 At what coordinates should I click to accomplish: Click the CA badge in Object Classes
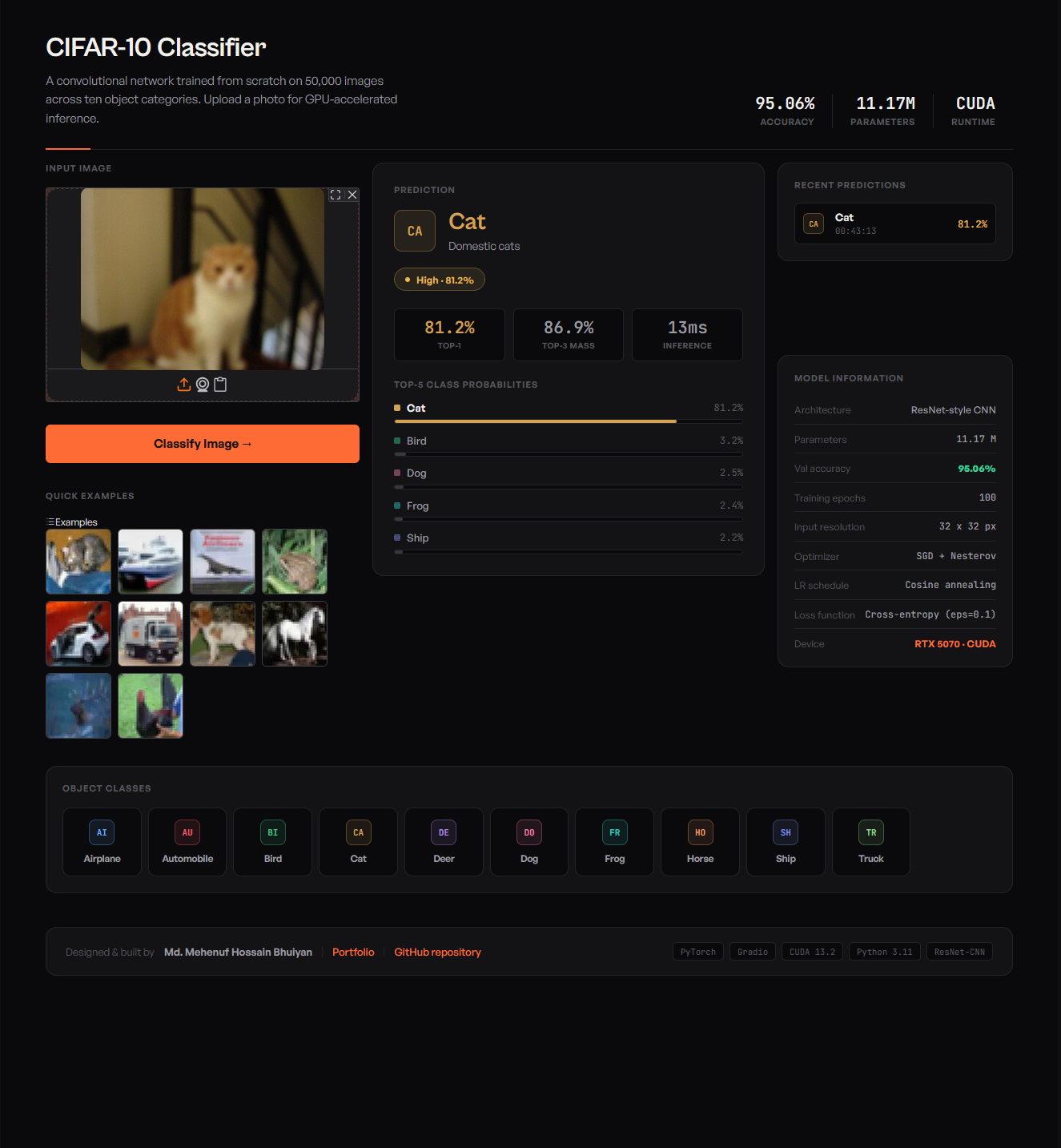[x=358, y=832]
